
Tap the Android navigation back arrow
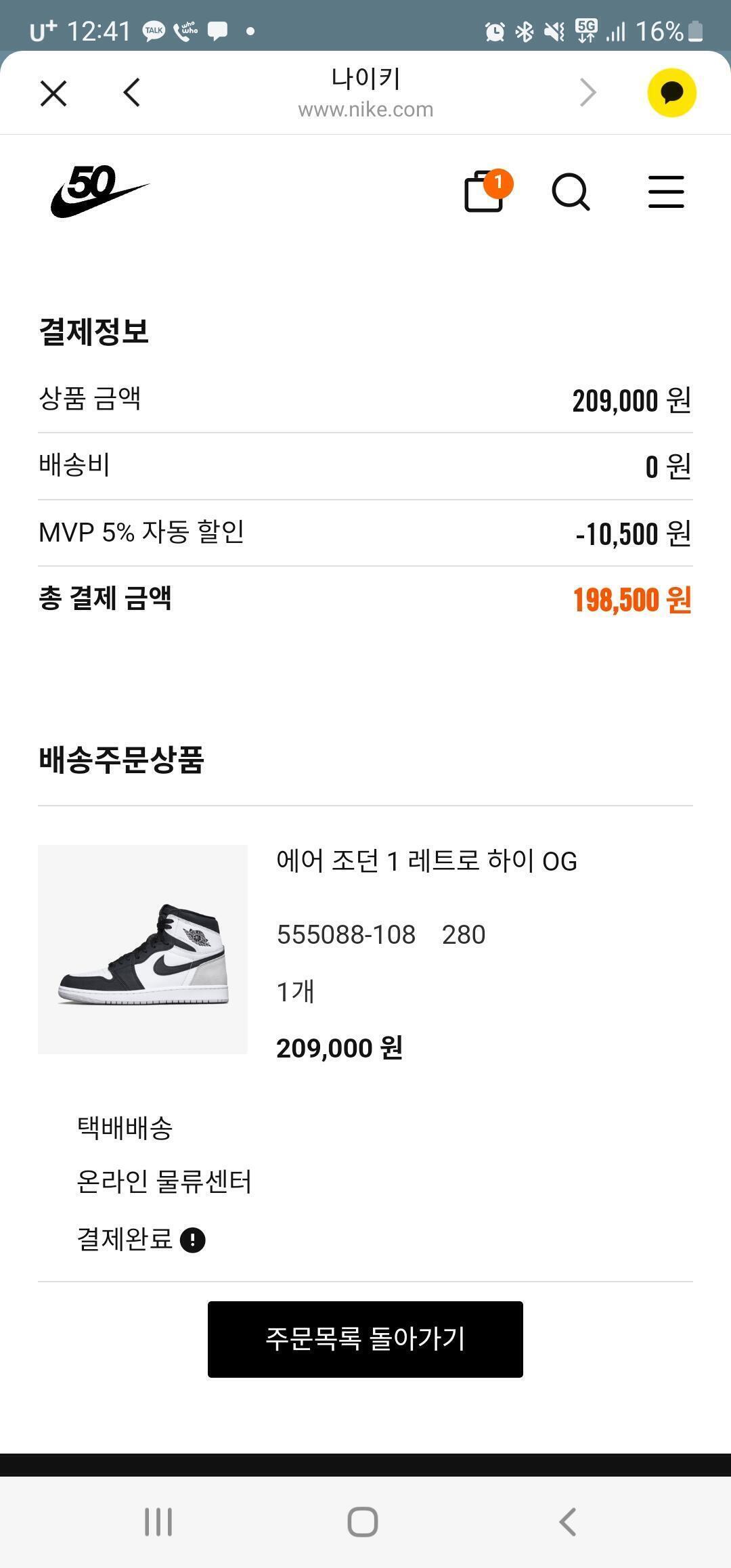567,1522
